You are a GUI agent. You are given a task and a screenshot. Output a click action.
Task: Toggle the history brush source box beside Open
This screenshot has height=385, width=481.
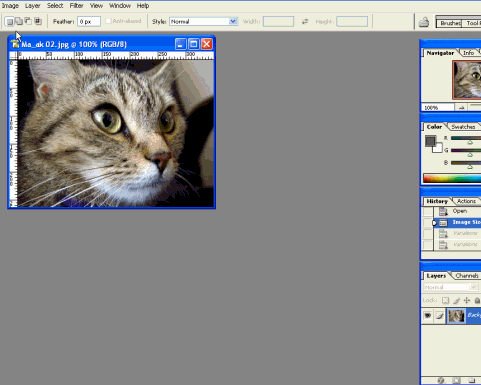tap(427, 211)
